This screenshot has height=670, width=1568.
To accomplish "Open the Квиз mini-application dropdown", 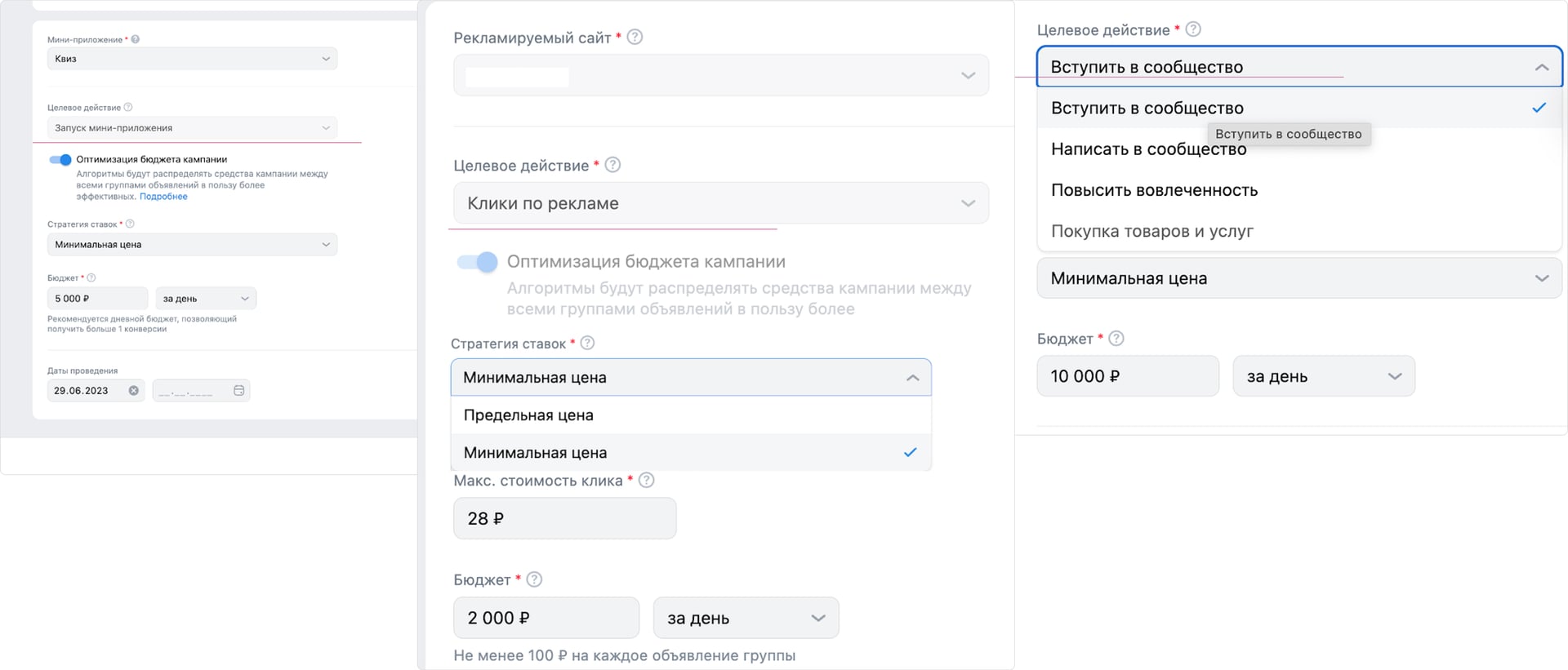I will click(x=192, y=58).
